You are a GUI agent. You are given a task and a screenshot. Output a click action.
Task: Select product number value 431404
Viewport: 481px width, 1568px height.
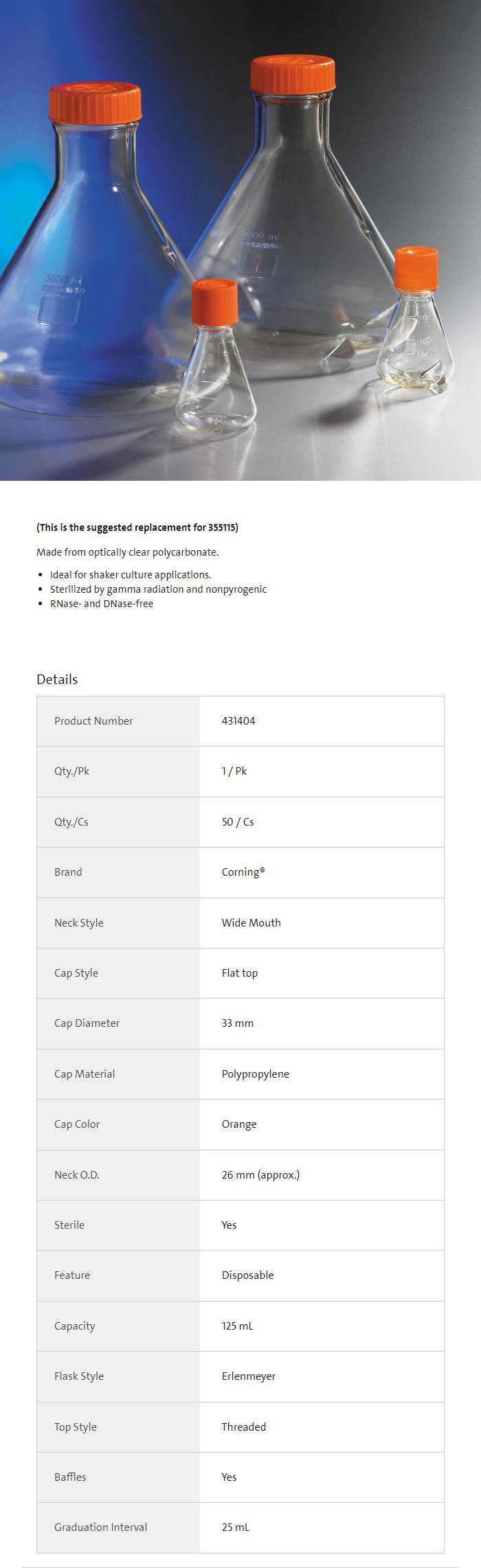point(238,720)
